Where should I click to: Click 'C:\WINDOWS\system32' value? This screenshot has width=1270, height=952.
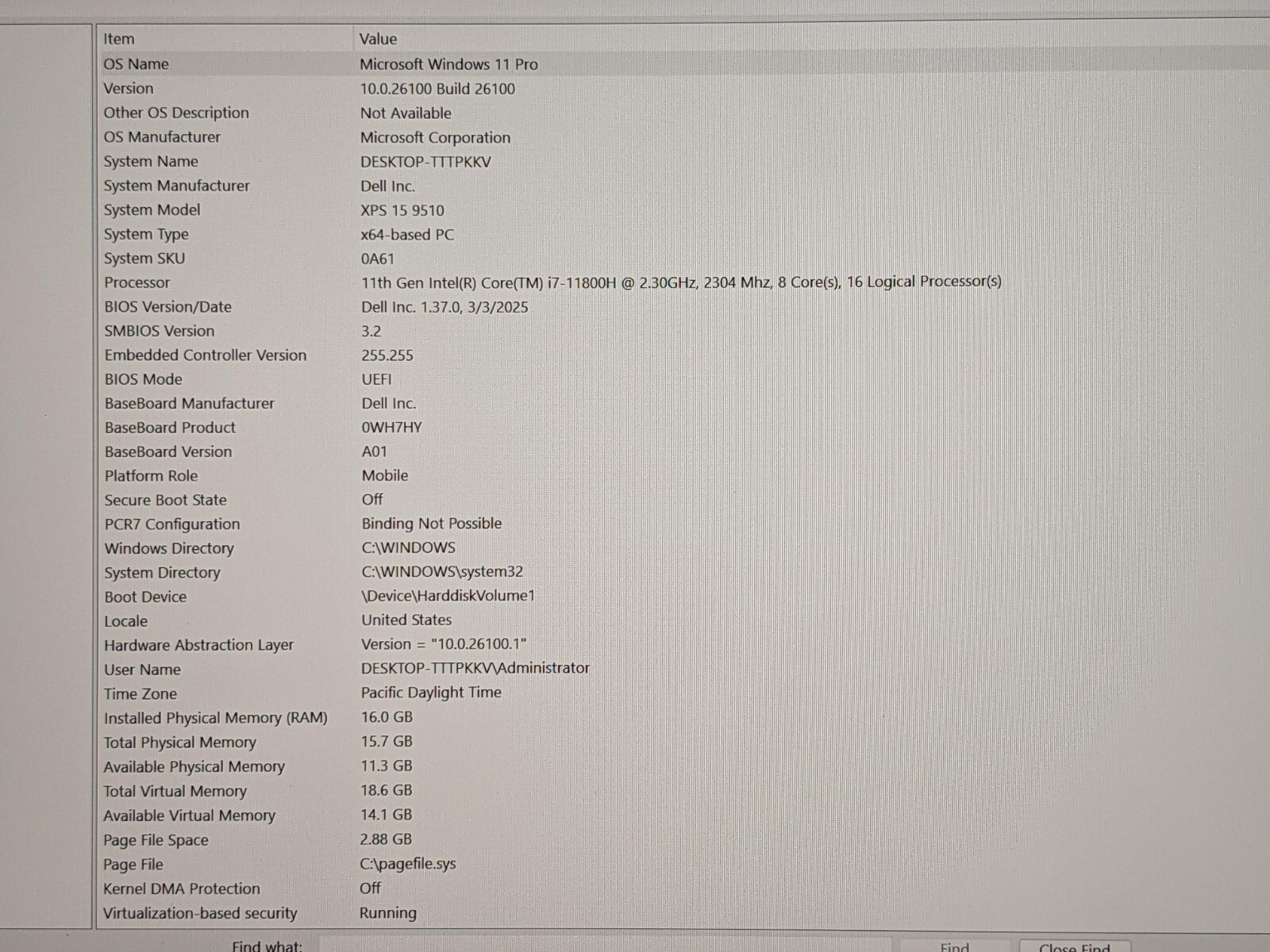[x=442, y=571]
